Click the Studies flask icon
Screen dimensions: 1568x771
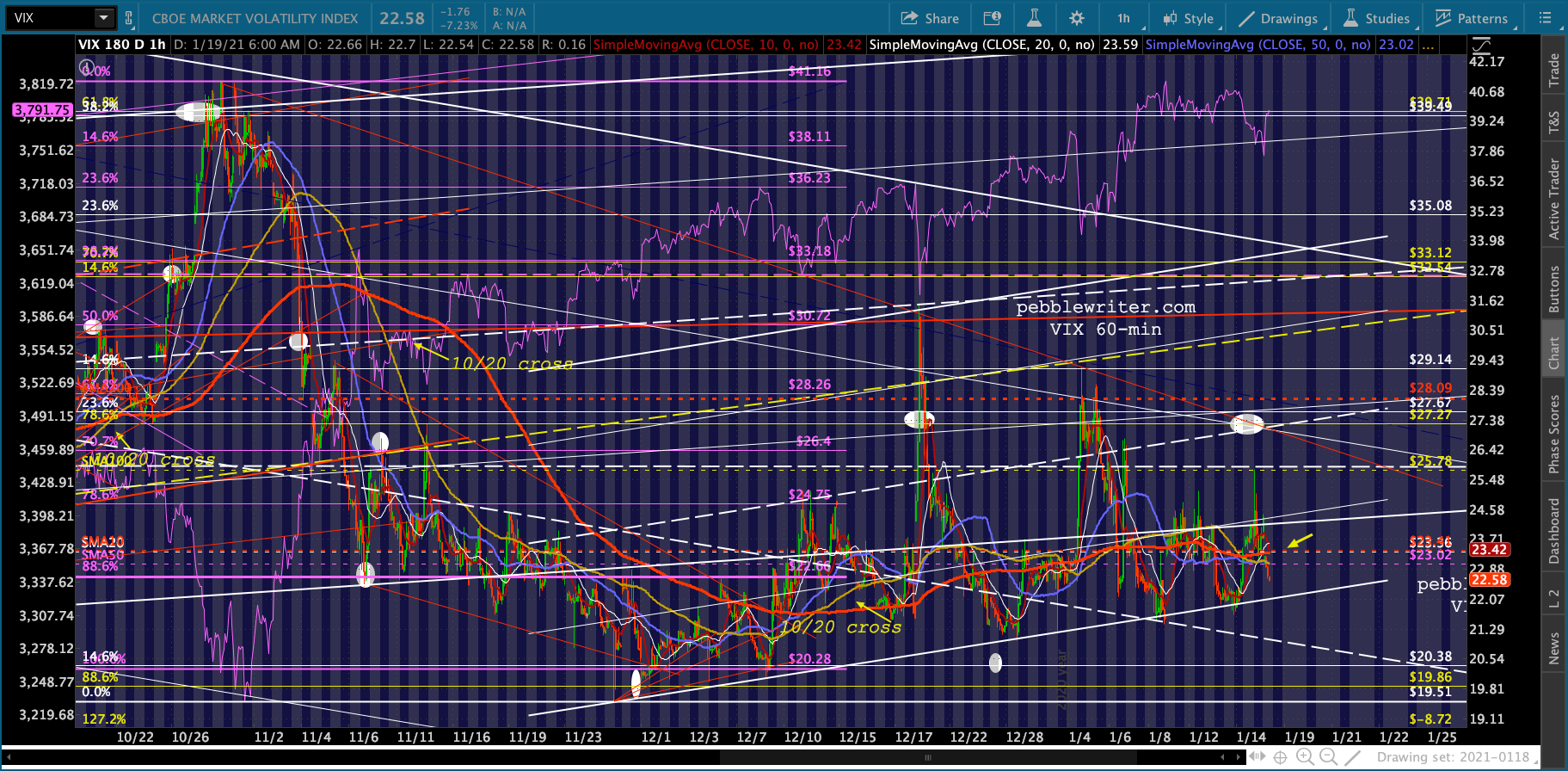coord(1350,18)
